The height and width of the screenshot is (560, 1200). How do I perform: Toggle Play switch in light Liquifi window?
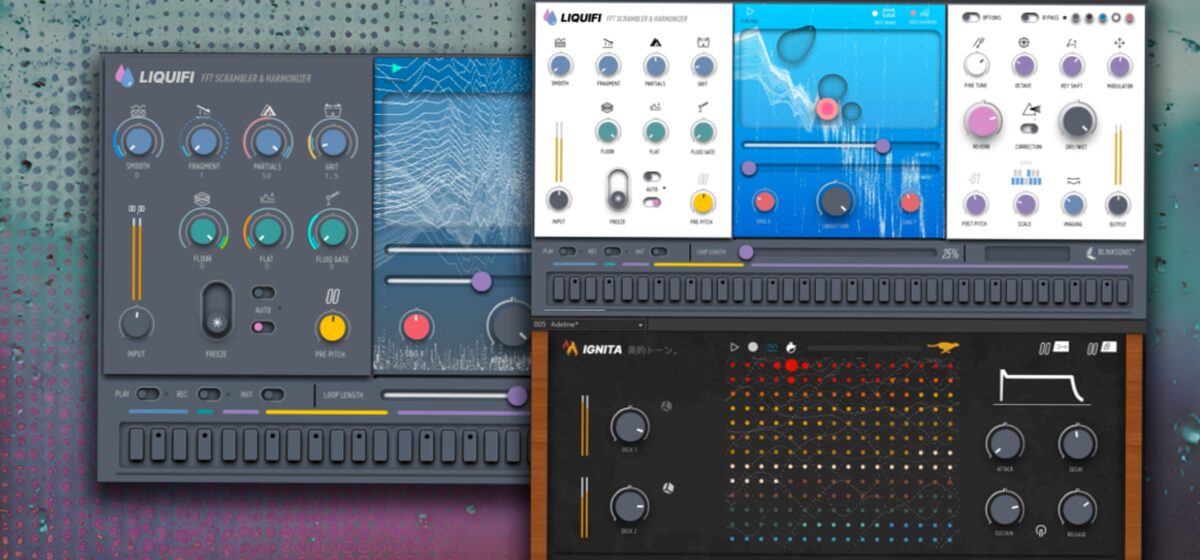(567, 252)
